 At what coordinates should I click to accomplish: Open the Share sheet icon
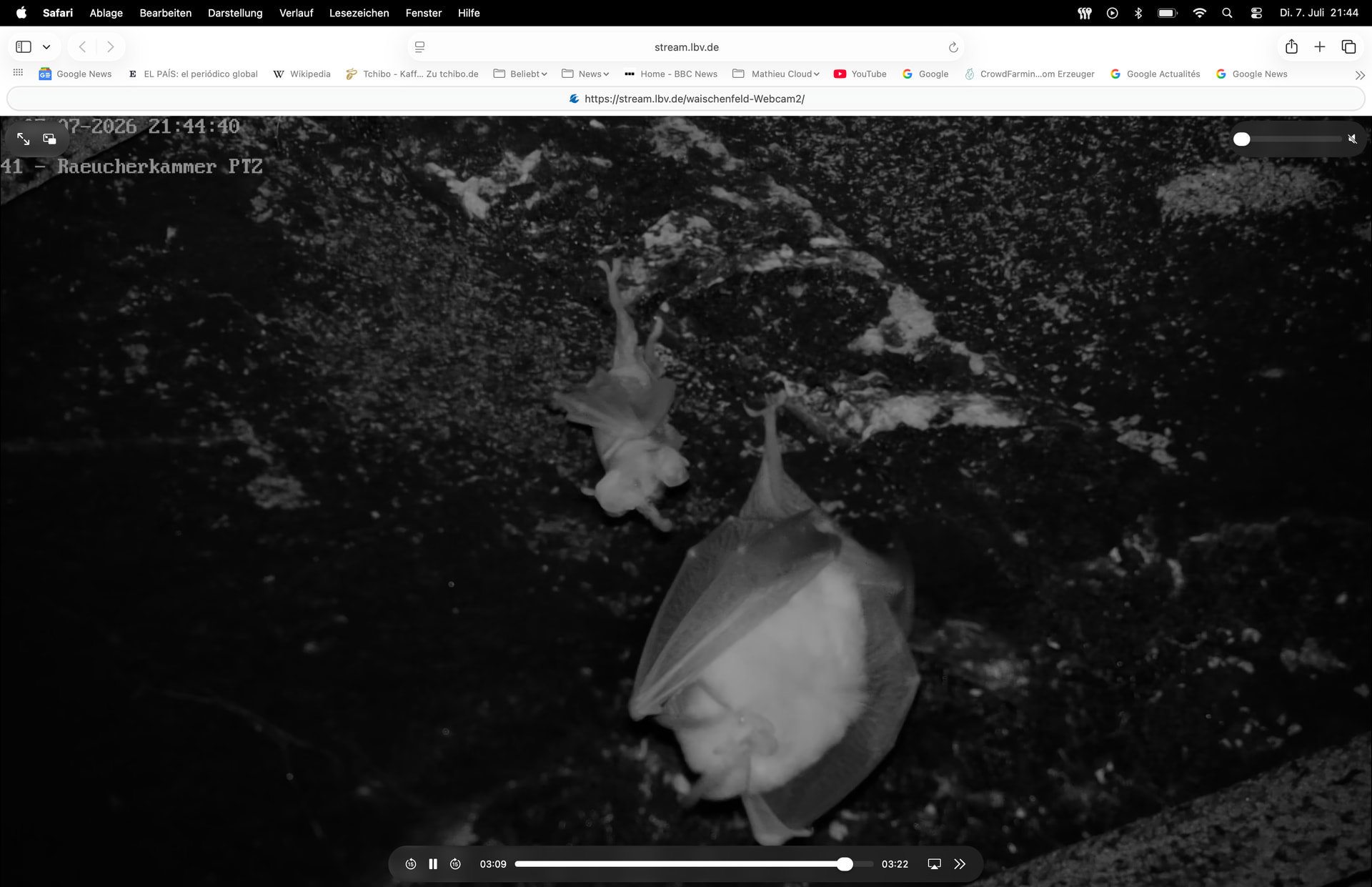coord(1291,47)
